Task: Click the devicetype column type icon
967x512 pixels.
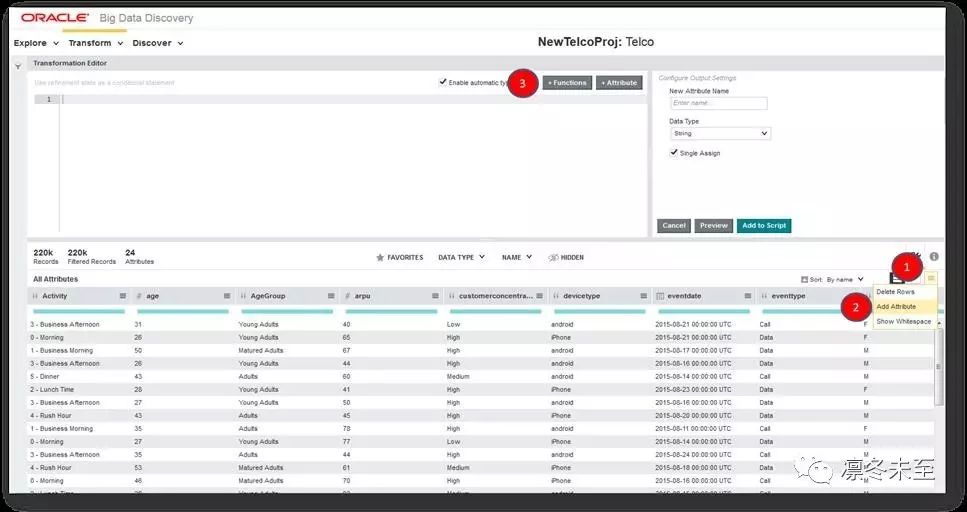Action: (x=556, y=296)
